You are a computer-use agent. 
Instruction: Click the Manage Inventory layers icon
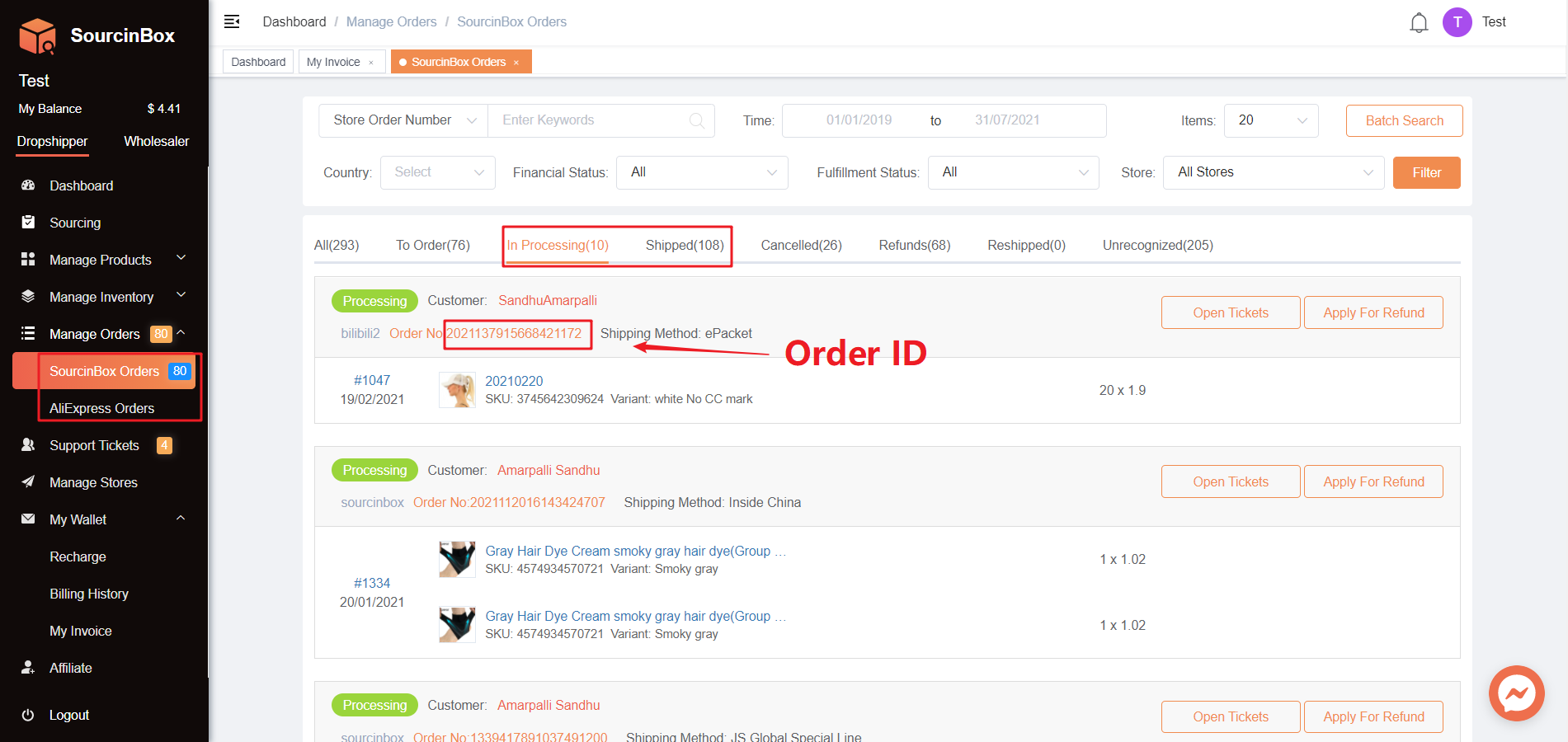(28, 297)
